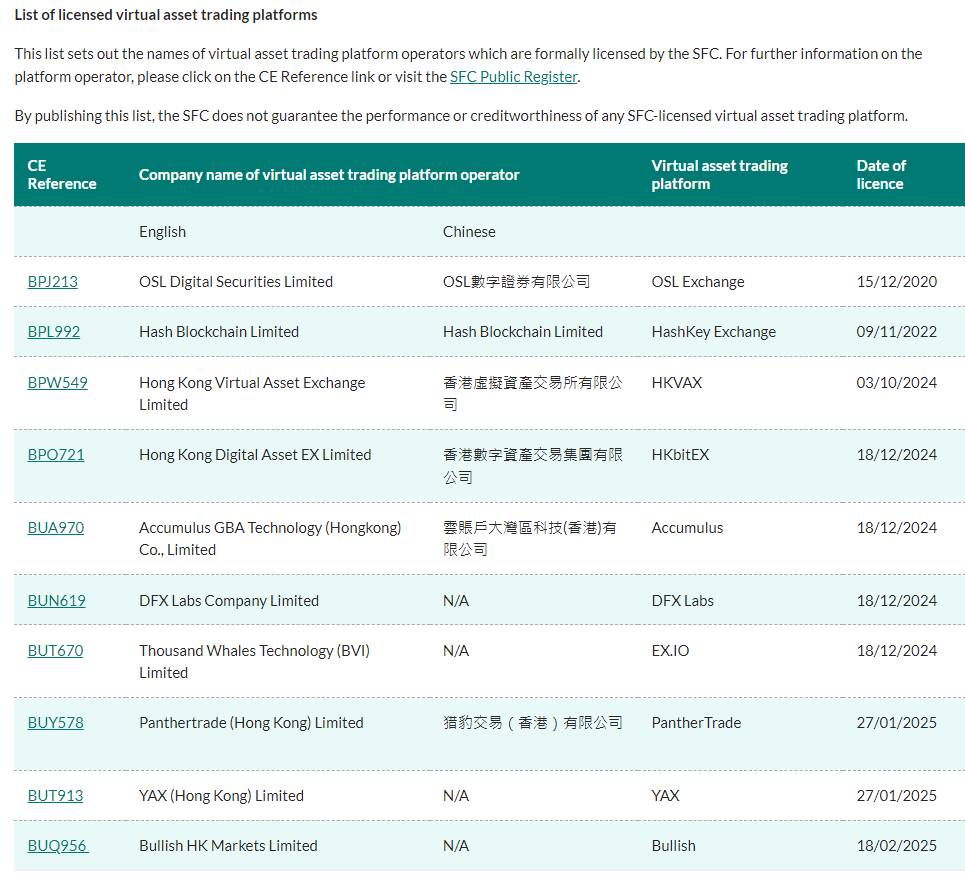Select English name 'Hash Blockchain Limited' beside BPL992
The image size is (965, 877).
219,332
